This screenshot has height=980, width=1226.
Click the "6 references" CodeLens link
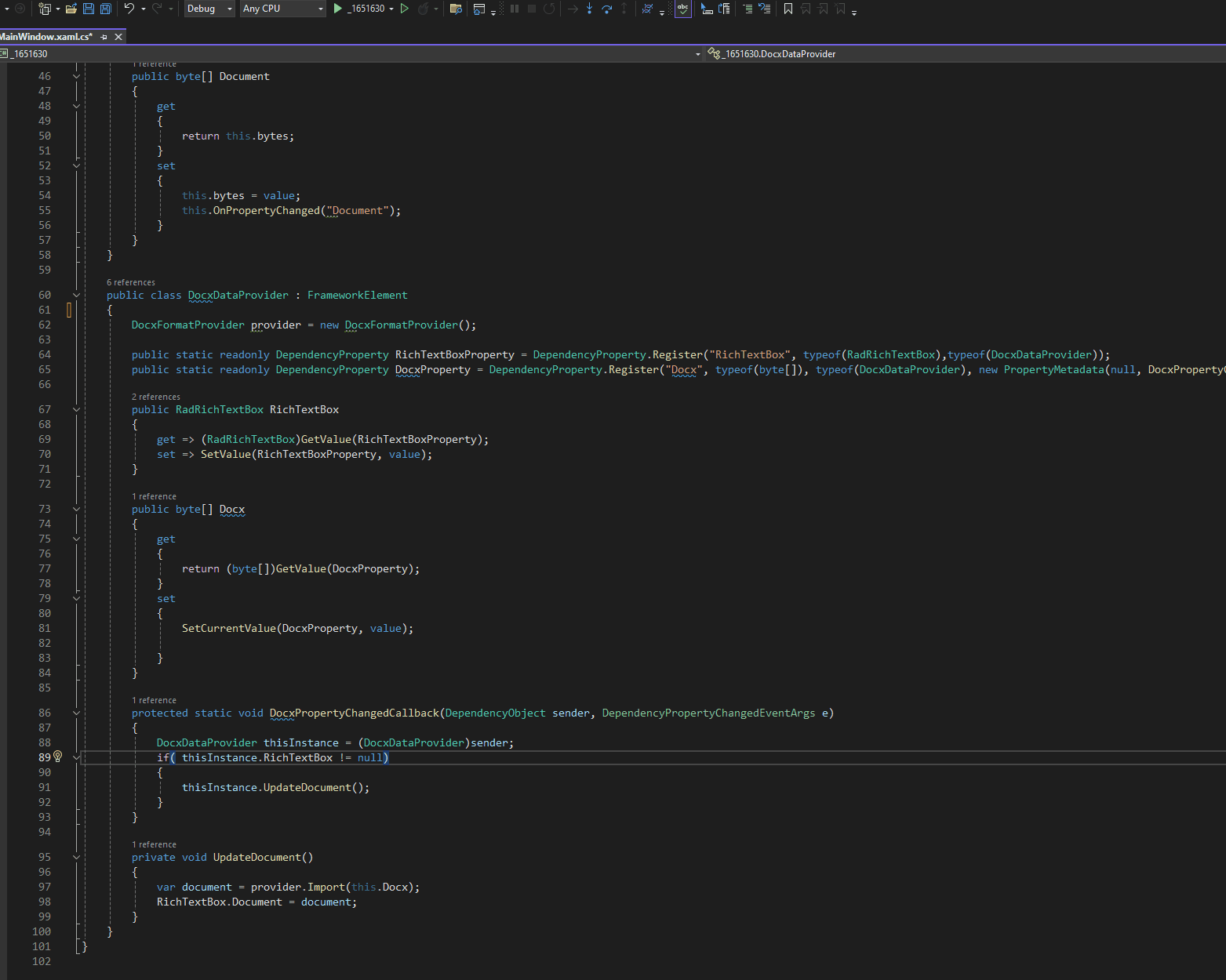click(x=131, y=282)
